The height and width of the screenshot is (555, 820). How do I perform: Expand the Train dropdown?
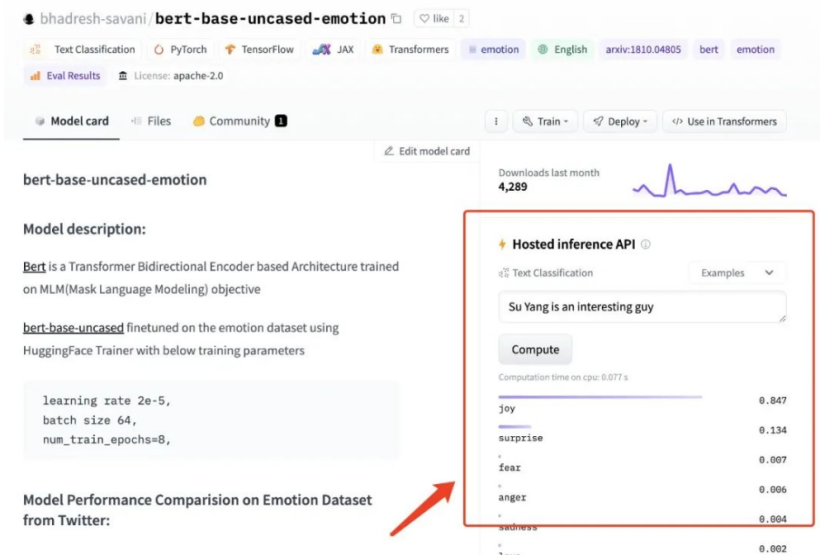point(545,122)
